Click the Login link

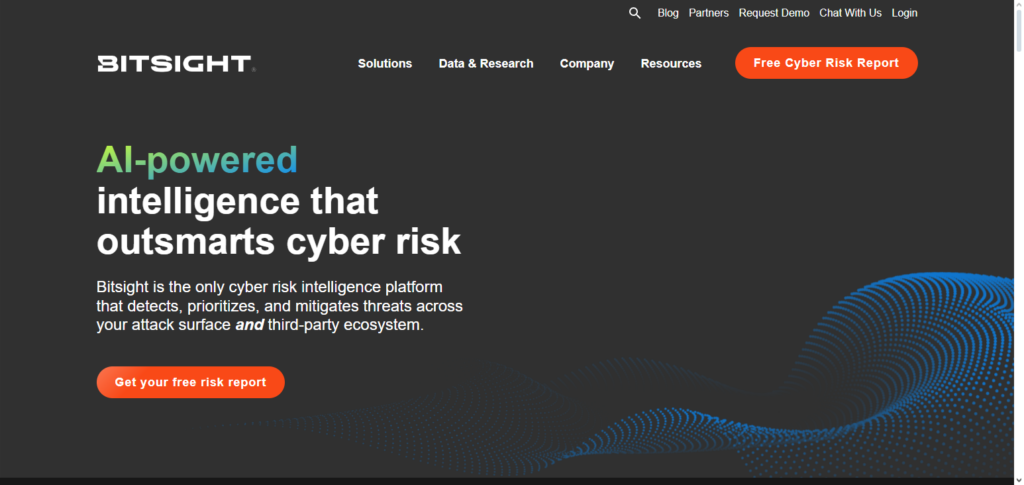(x=904, y=13)
